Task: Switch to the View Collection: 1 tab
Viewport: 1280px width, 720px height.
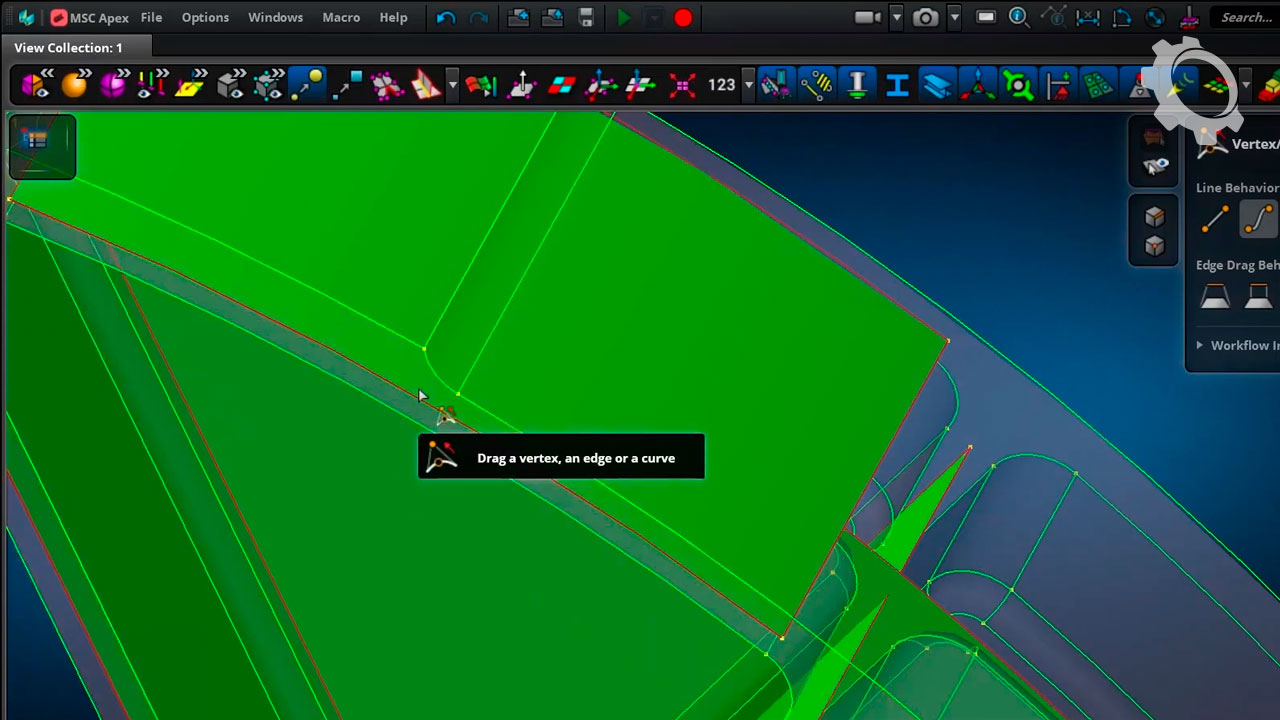Action: pos(68,48)
